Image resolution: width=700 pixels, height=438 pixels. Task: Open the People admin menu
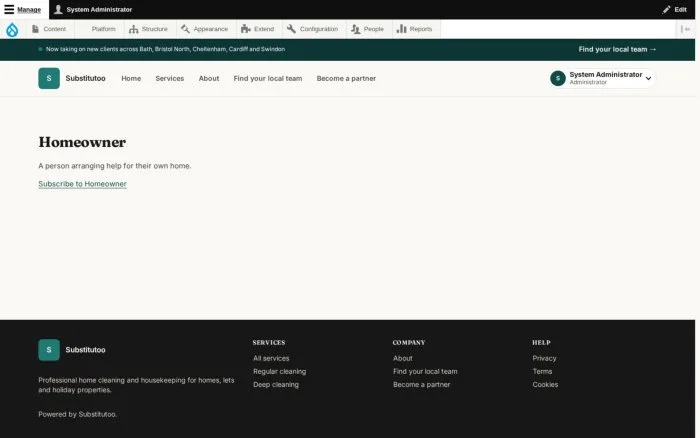(367, 29)
